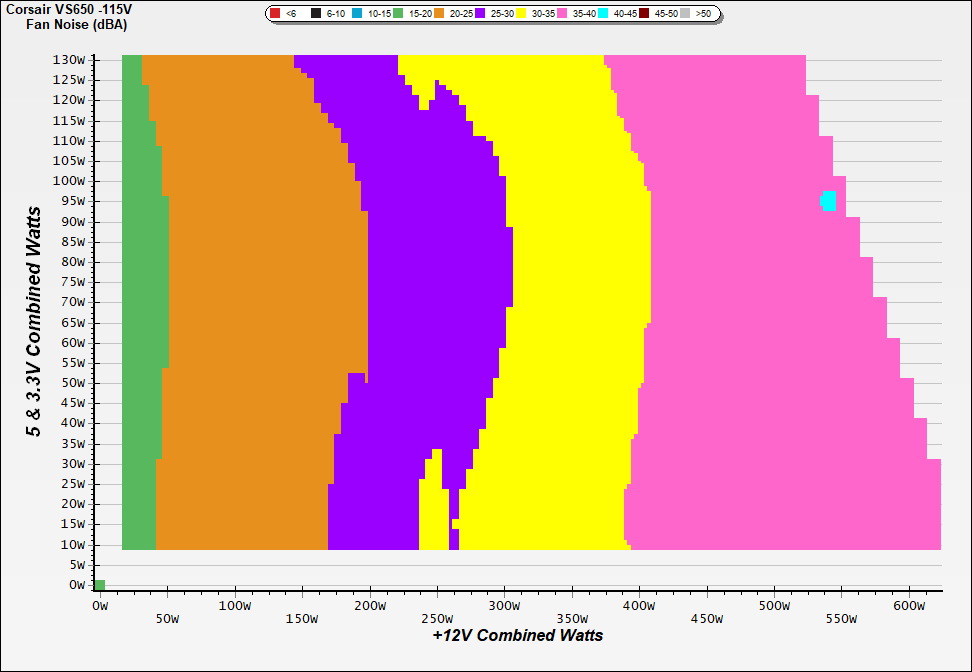Pick the green 15-20 legend swatch
This screenshot has height=672, width=972.
tap(397, 14)
